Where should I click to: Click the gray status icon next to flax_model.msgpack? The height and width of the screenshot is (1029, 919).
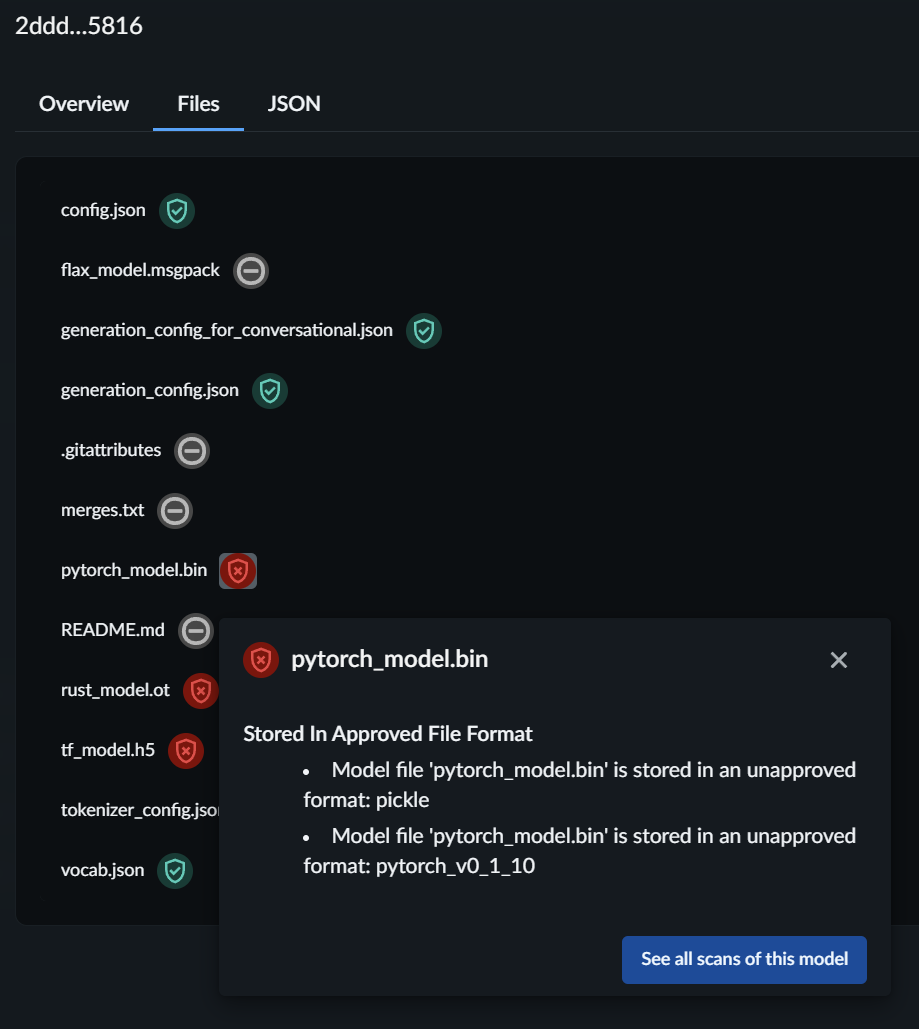[x=250, y=270]
